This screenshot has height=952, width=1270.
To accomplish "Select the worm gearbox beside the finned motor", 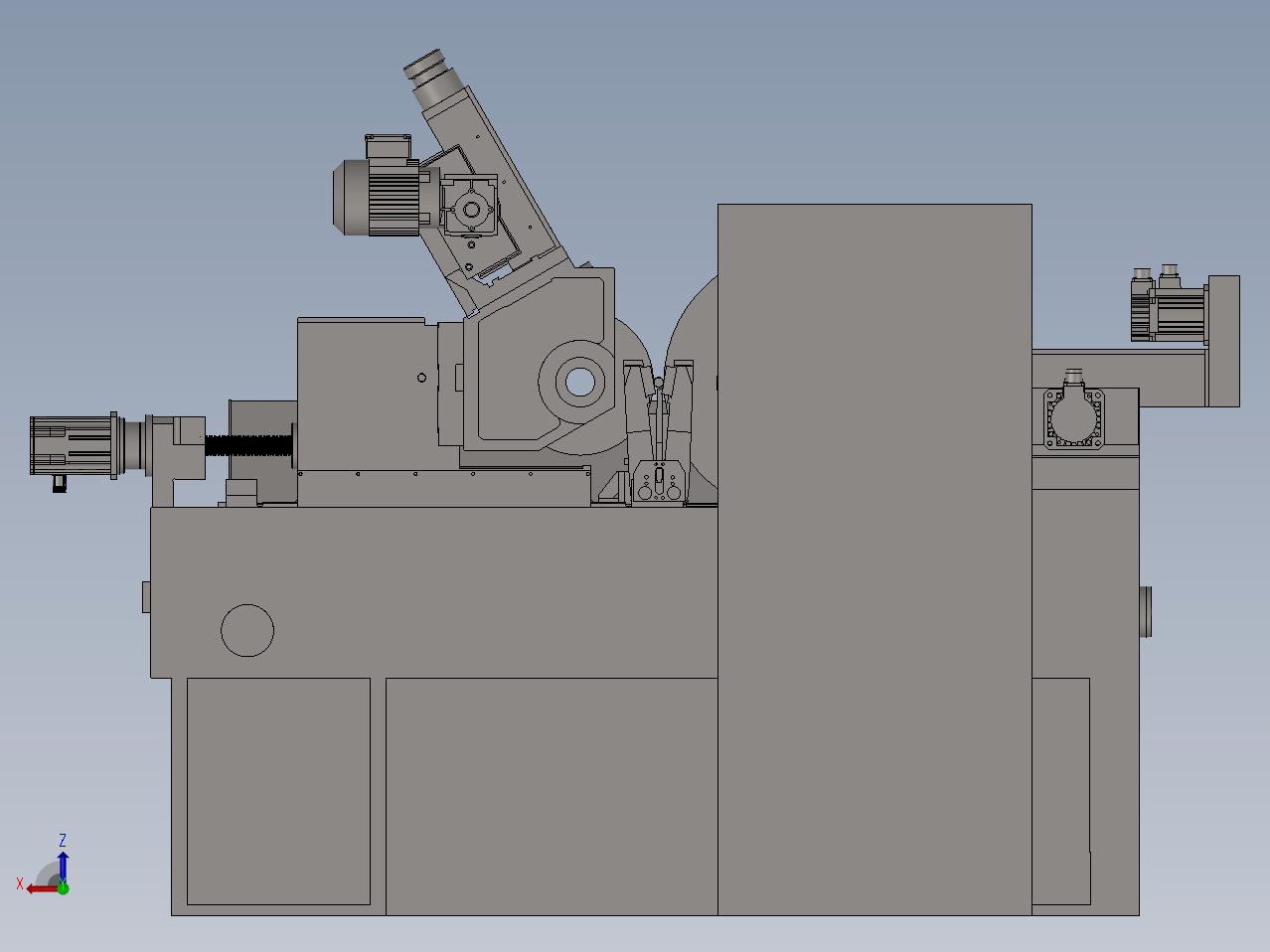I will point(469,207).
